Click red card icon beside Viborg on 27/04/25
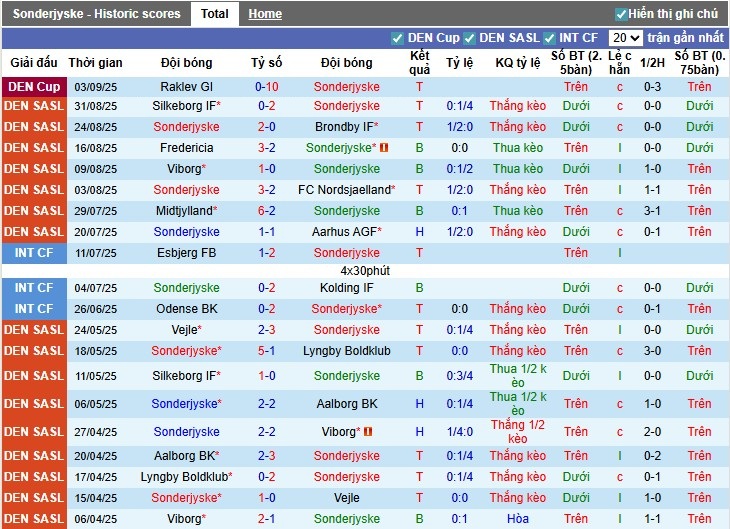The image size is (730, 529). pyautogui.click(x=368, y=432)
